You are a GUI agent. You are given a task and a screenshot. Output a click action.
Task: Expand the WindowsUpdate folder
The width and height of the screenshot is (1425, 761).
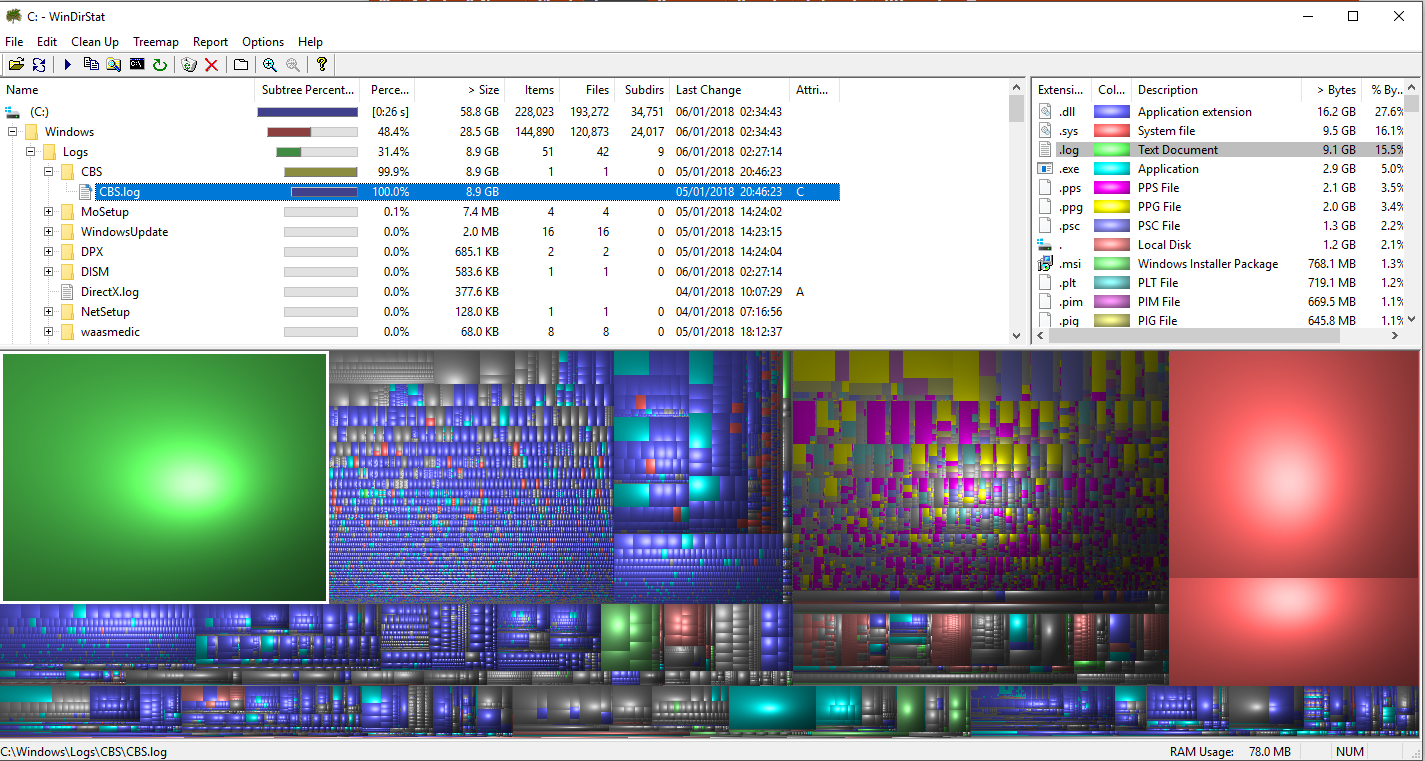point(49,232)
